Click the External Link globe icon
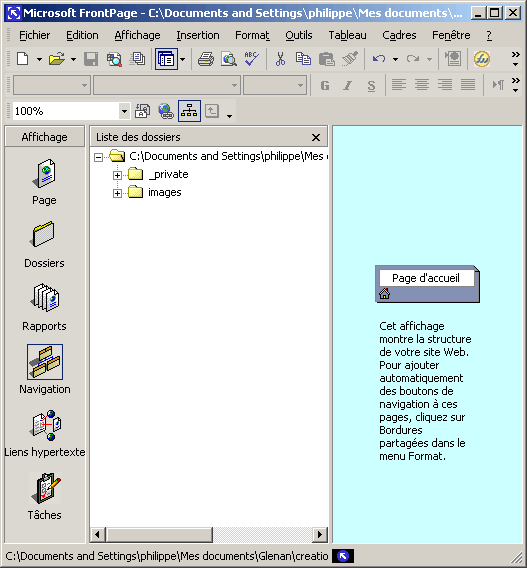The image size is (527, 568). pyautogui.click(x=166, y=111)
